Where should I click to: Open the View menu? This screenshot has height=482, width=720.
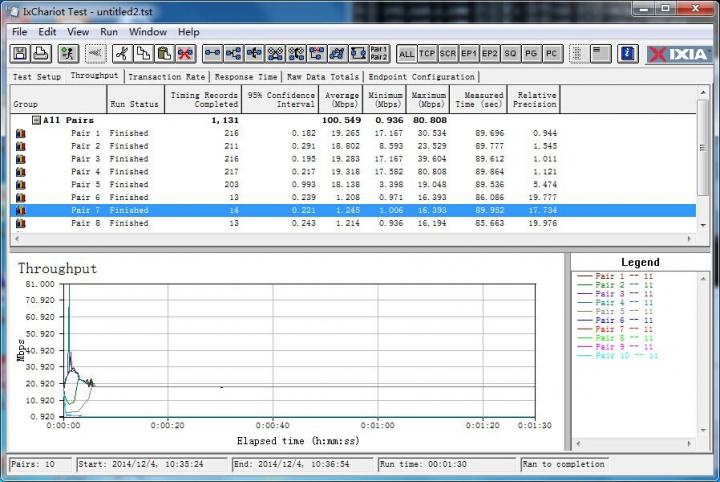[78, 32]
